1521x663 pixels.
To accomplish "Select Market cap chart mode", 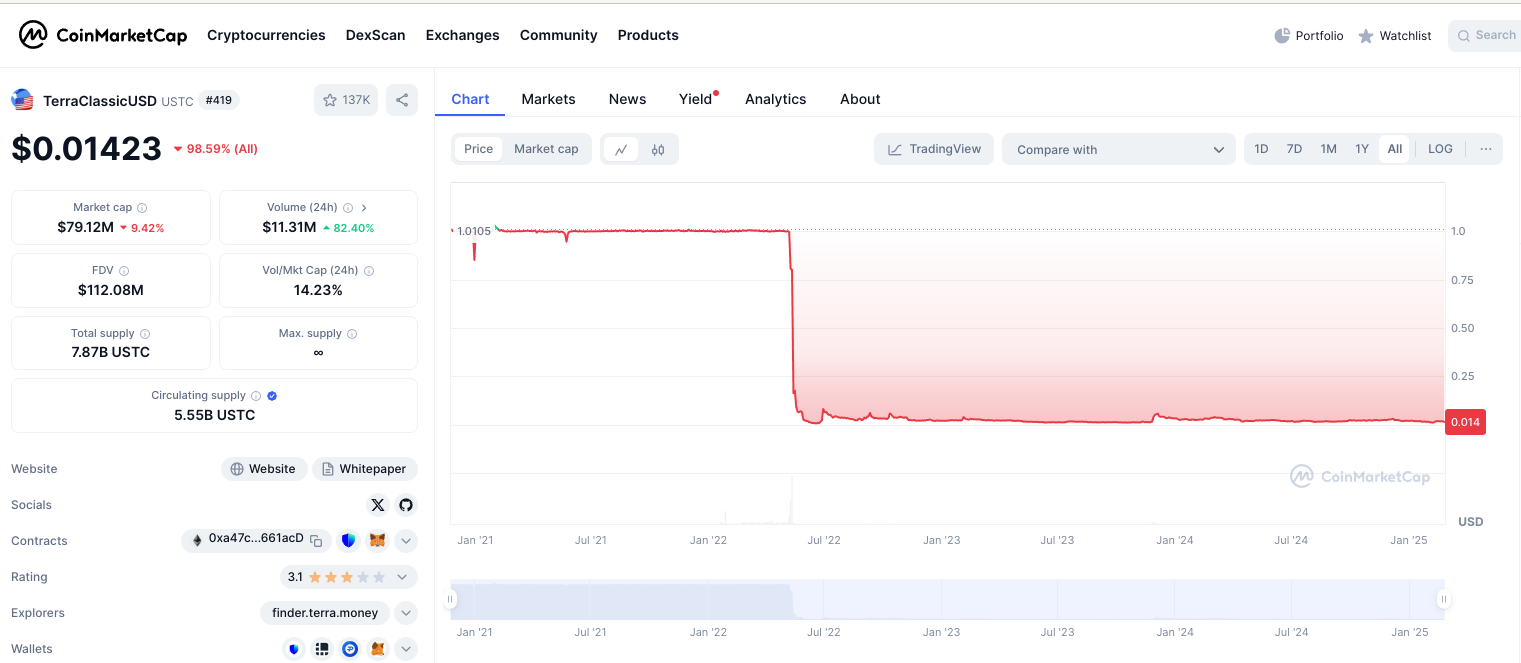I will click(546, 149).
